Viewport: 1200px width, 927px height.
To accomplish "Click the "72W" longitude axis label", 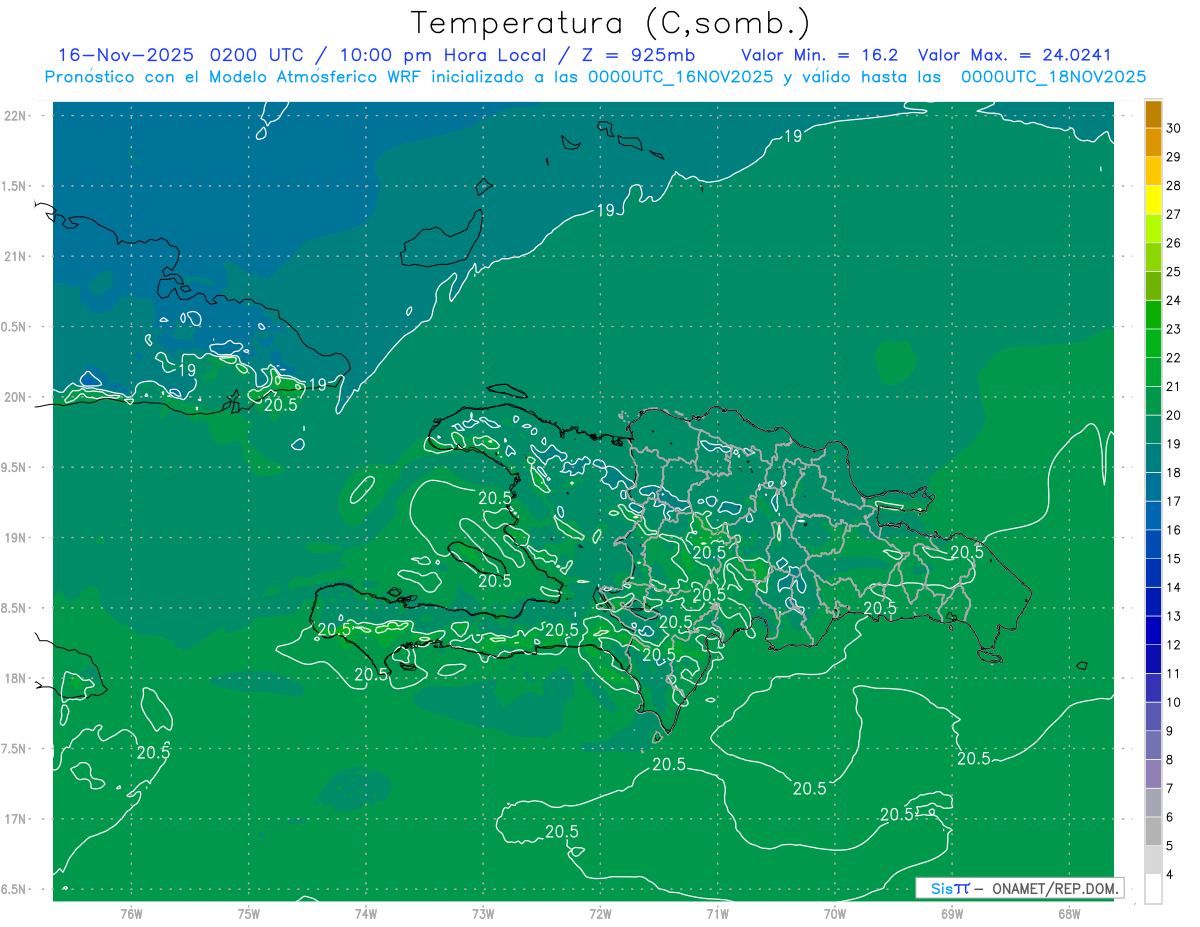I will [x=600, y=914].
